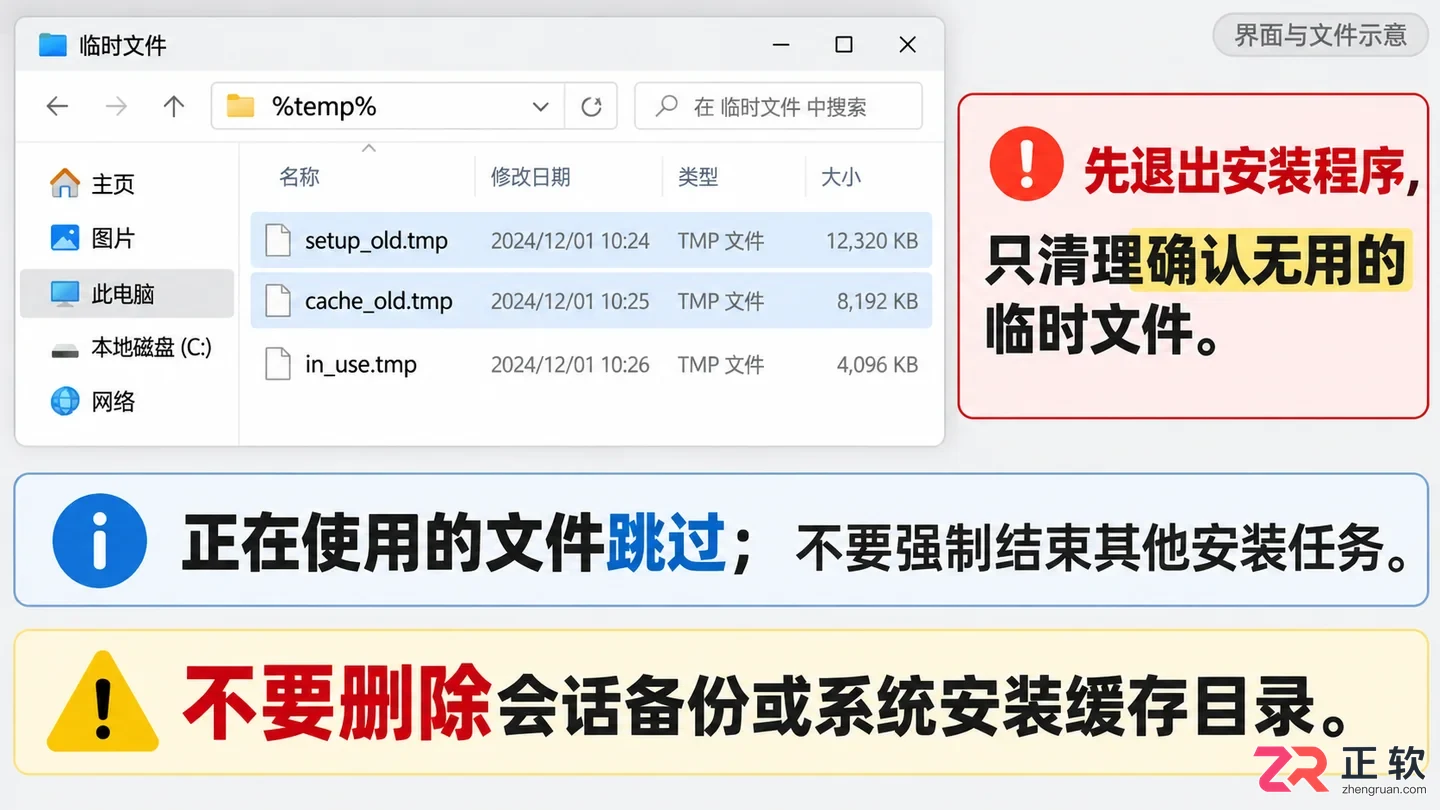Image resolution: width=1440 pixels, height=810 pixels.
Task: Click the file icon beside cache_old.tmp
Action: click(x=277, y=300)
